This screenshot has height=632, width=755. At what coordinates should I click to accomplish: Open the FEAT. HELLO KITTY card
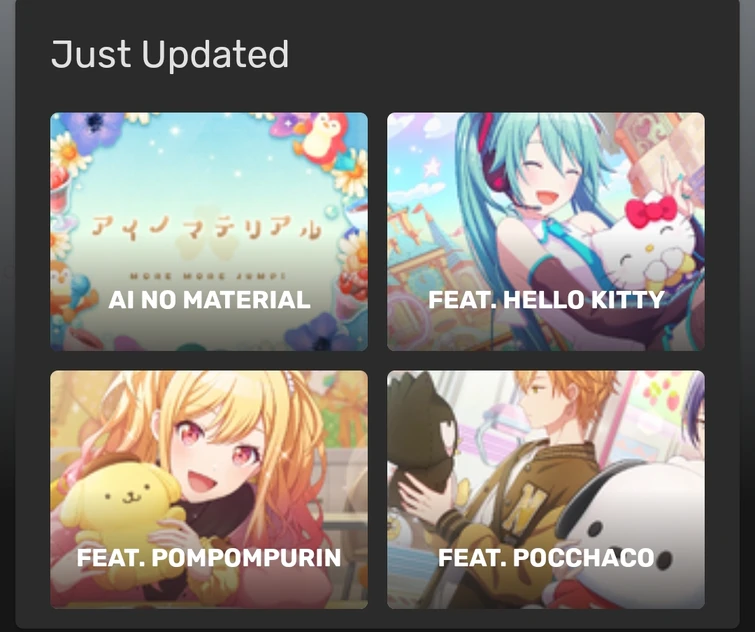coord(546,232)
